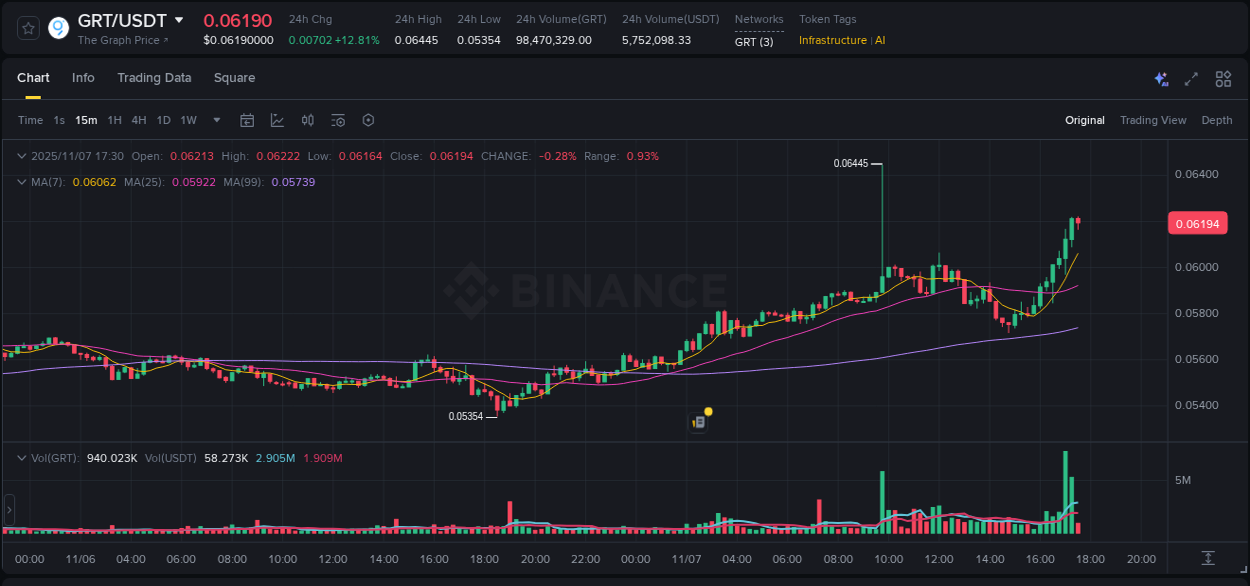The image size is (1250, 586).
Task: Switch to the Trading Data tab
Action: [154, 78]
